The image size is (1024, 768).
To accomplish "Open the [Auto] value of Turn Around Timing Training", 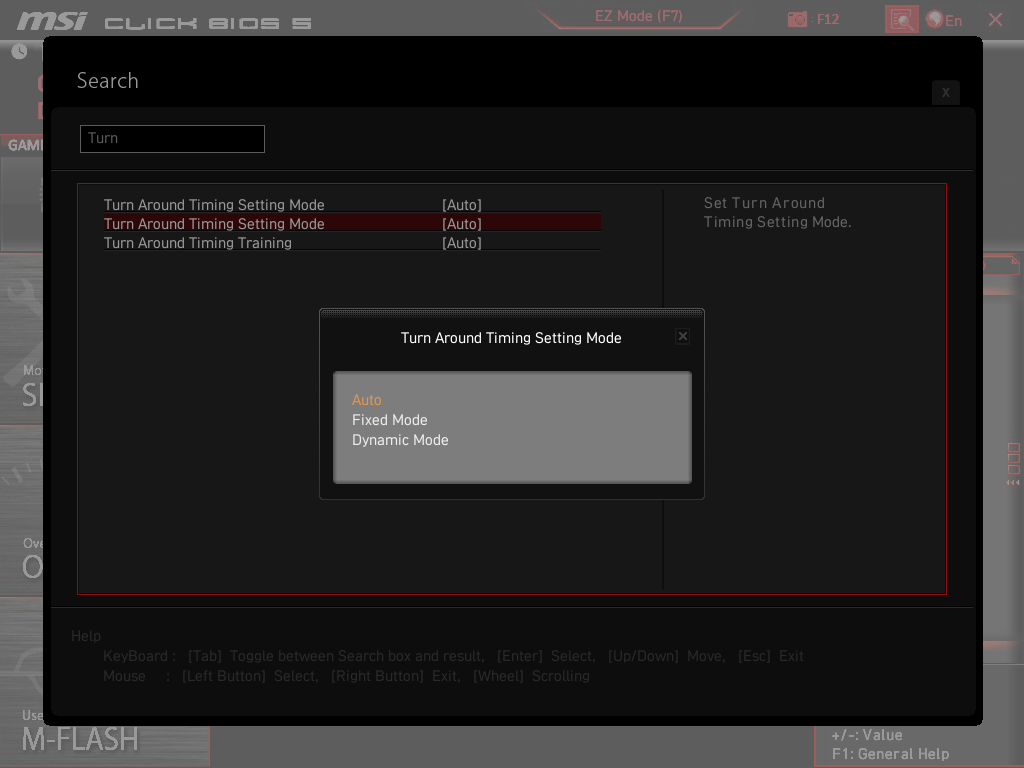I will click(462, 243).
